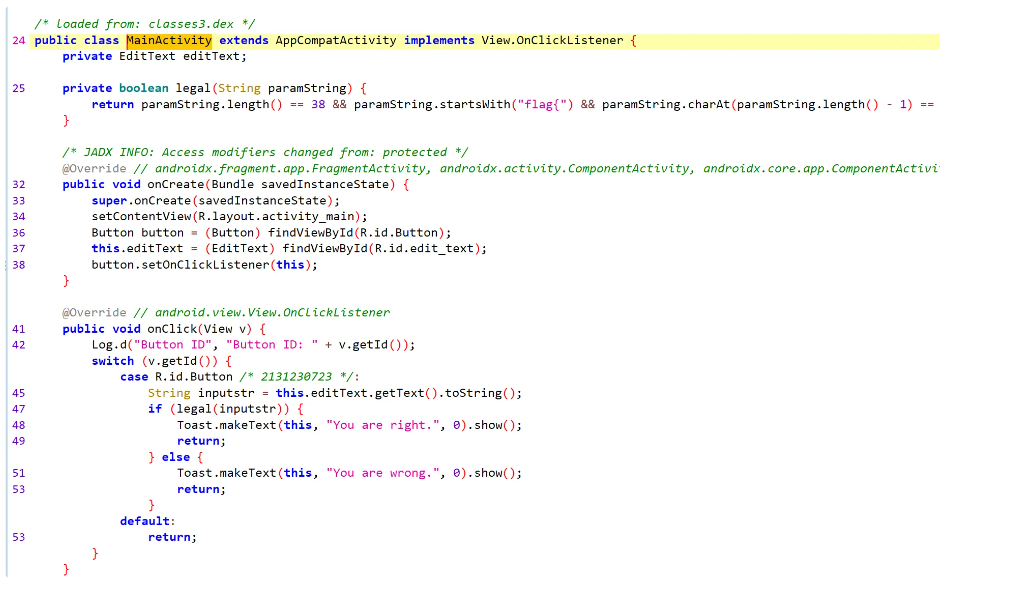Click R.layout.activity_main in setContentView
The height and width of the screenshot is (593, 1031).
tap(276, 217)
